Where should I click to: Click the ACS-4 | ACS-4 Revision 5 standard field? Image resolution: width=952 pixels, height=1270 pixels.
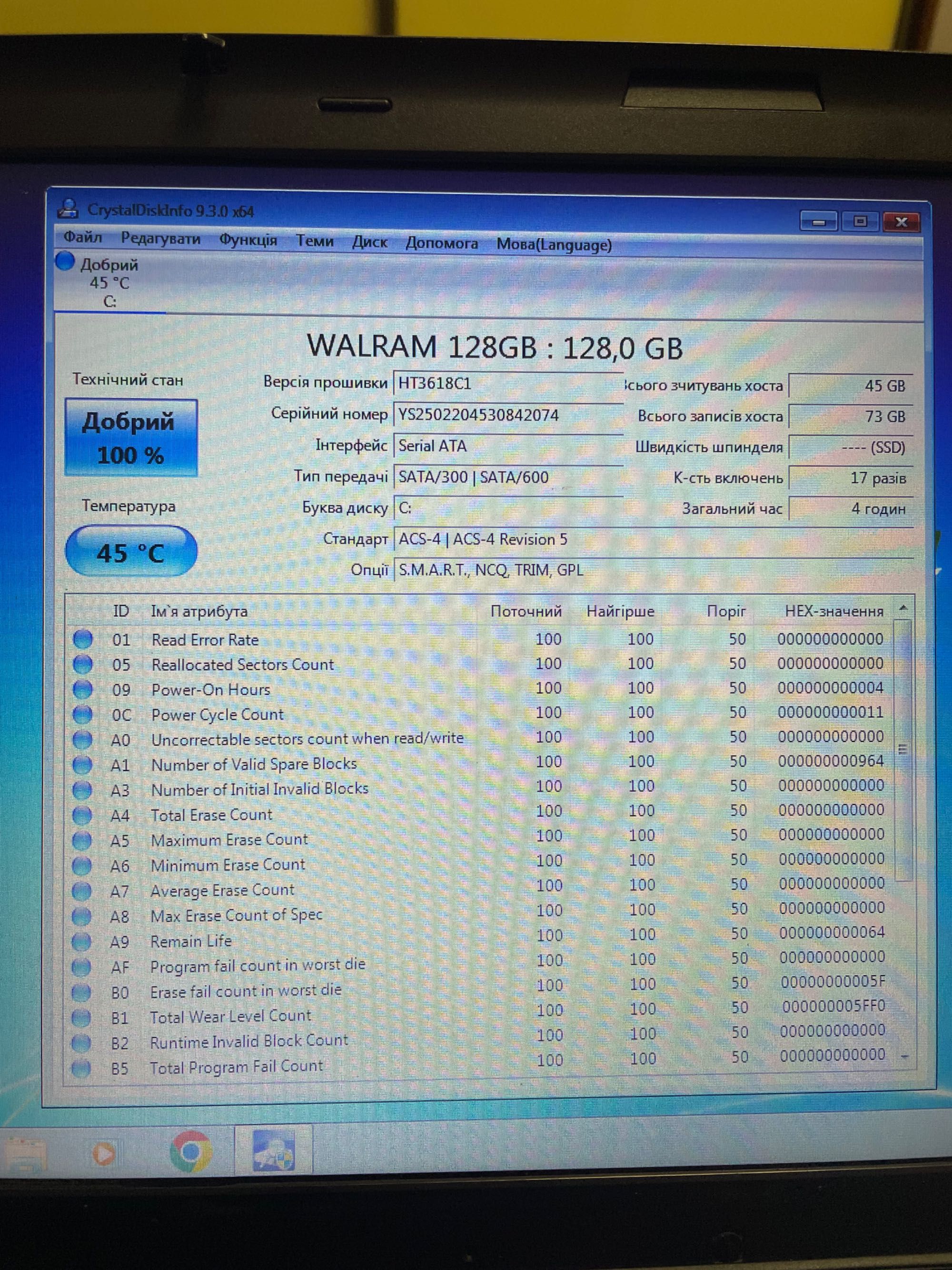pyautogui.click(x=653, y=539)
